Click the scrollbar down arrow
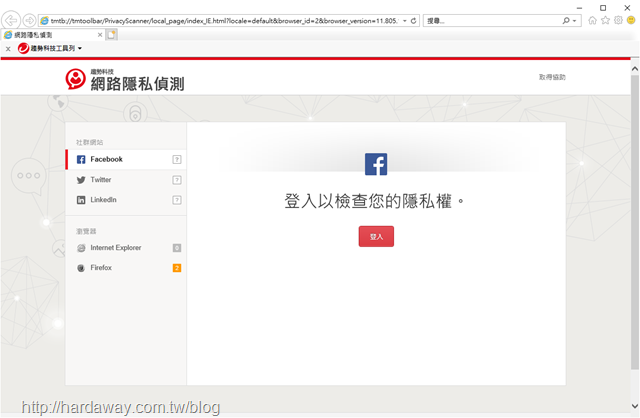This screenshot has height=418, width=640. [635, 406]
